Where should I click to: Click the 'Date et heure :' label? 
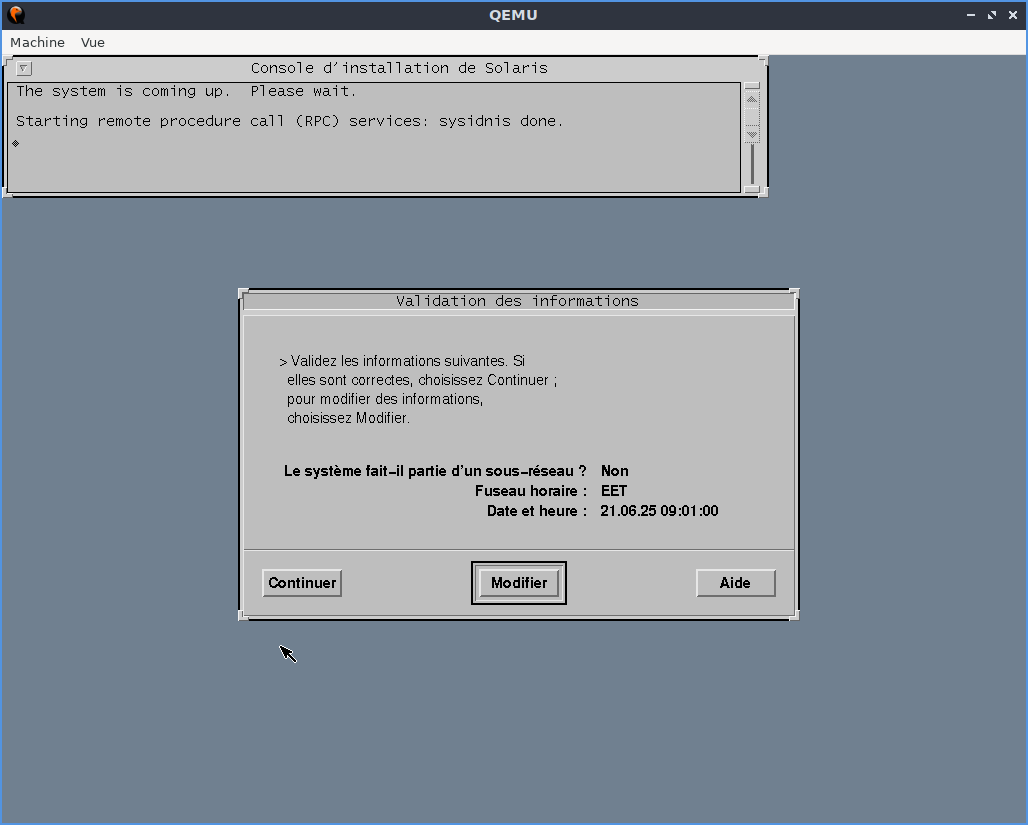coord(537,511)
